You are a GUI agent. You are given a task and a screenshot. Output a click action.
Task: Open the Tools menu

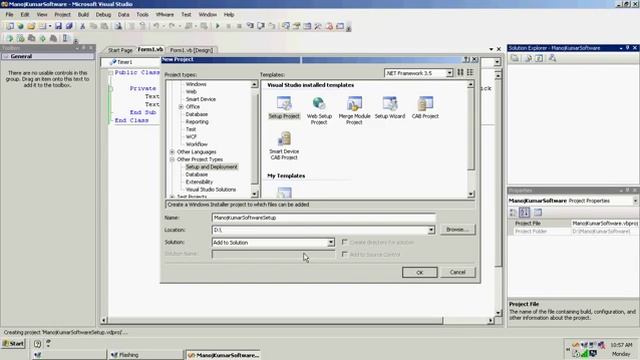(142, 14)
